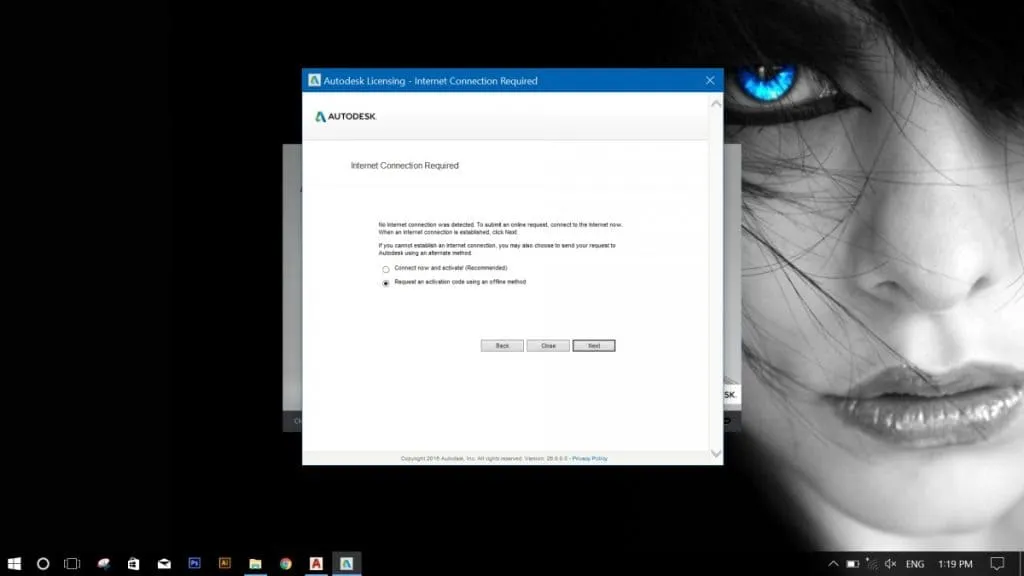
Task: Open File Explorer from the taskbar
Action: coord(255,564)
